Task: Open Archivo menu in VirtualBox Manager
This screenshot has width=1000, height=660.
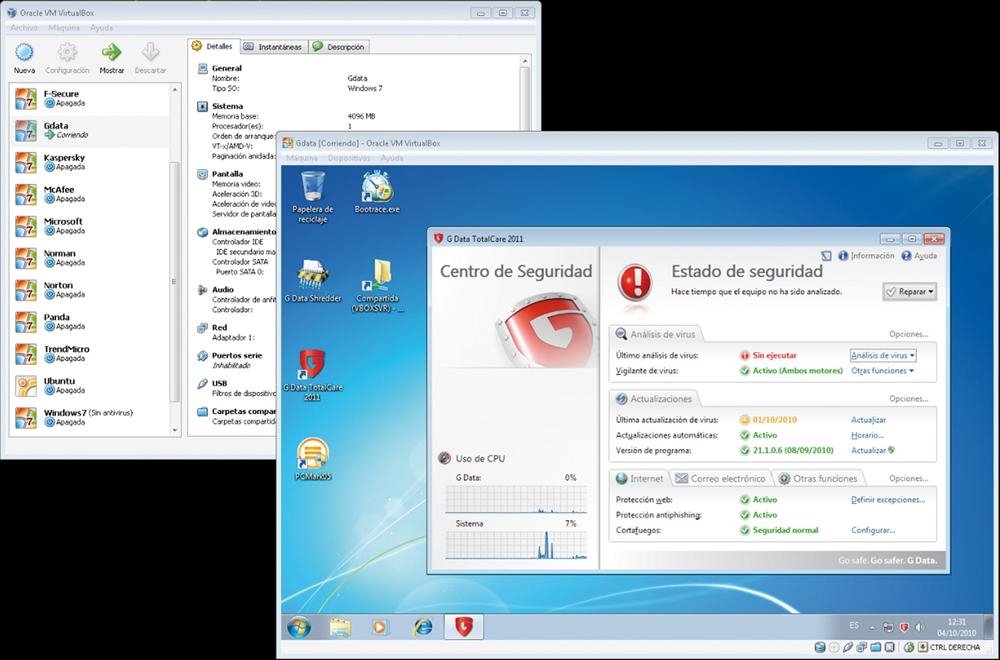Action: (x=24, y=27)
